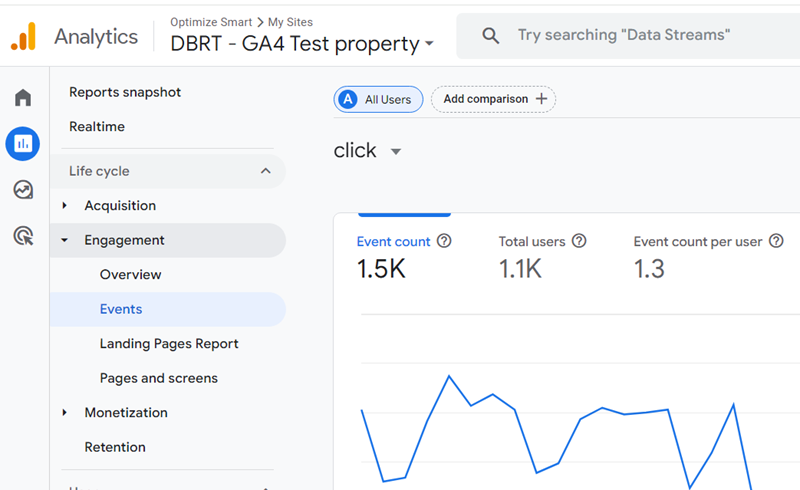The width and height of the screenshot is (800, 490).
Task: Expand the Monetization triangle
Action: click(x=64, y=412)
